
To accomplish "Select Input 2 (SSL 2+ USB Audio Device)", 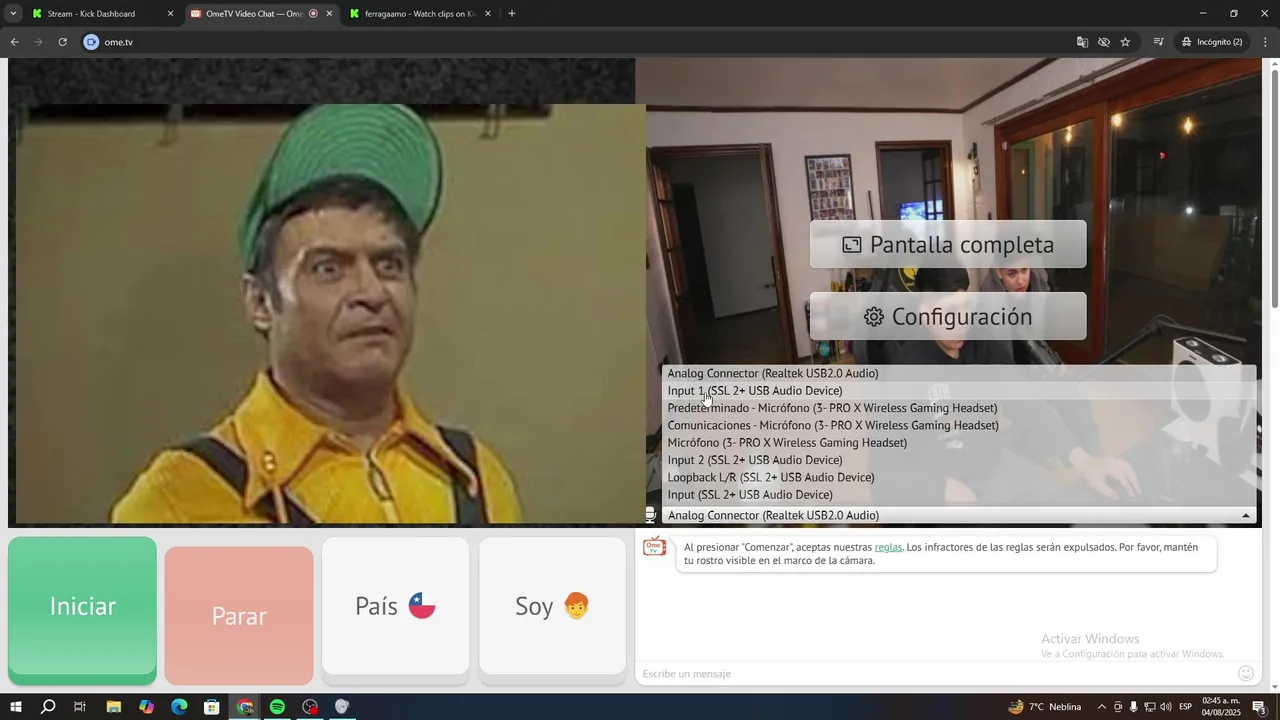I will point(959,460).
